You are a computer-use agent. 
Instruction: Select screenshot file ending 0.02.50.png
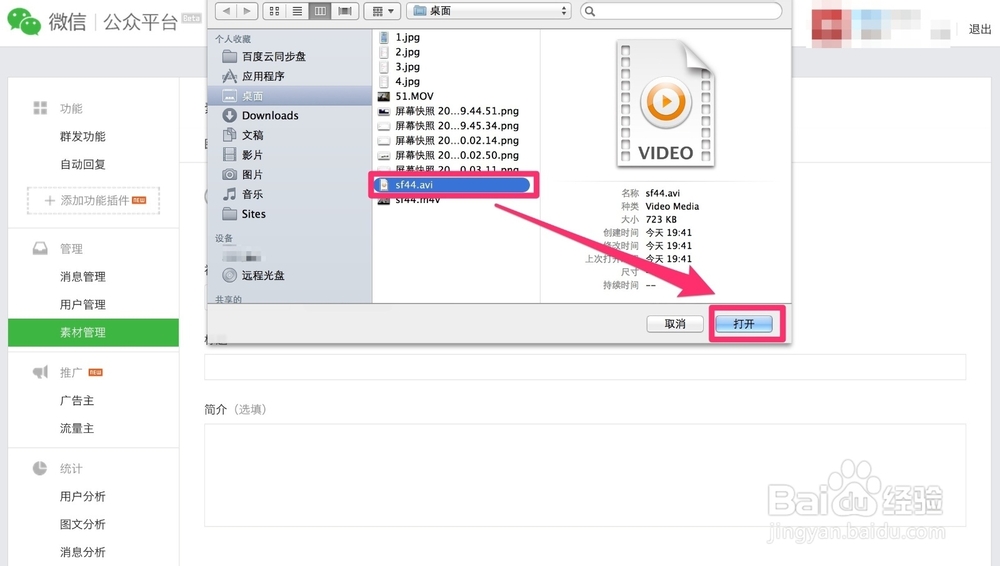(x=455, y=154)
